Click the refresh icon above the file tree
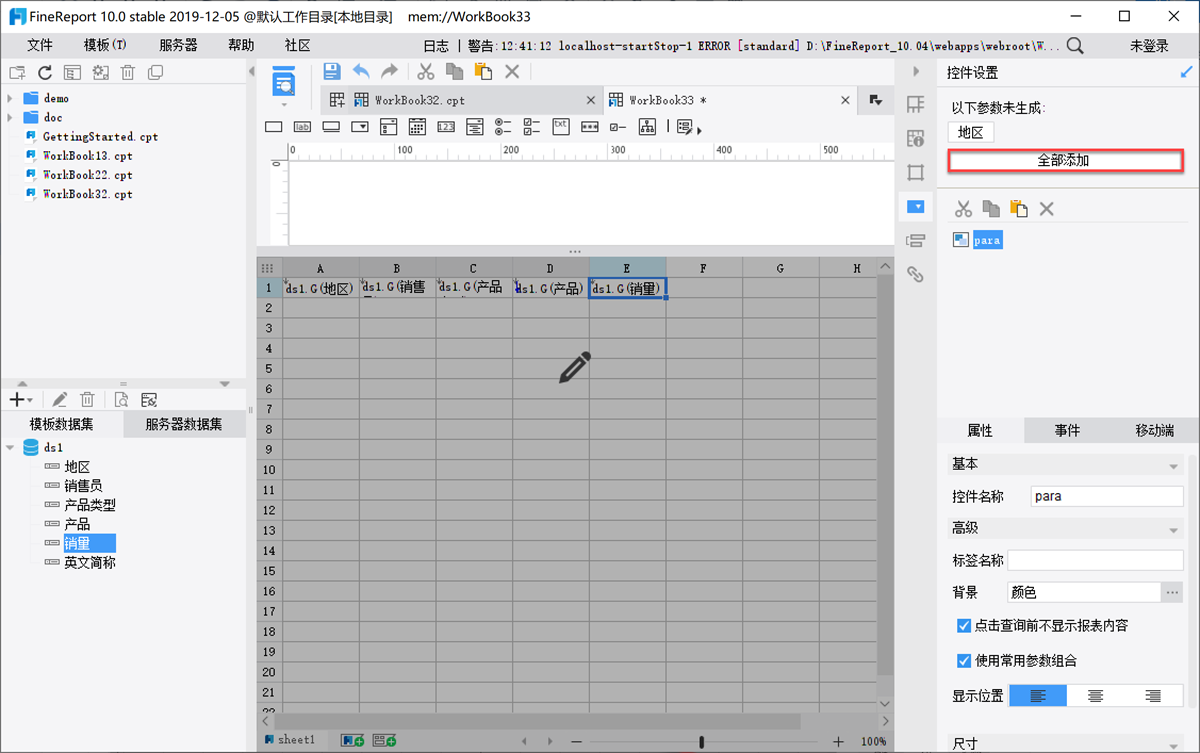The image size is (1200, 753). tap(45, 72)
